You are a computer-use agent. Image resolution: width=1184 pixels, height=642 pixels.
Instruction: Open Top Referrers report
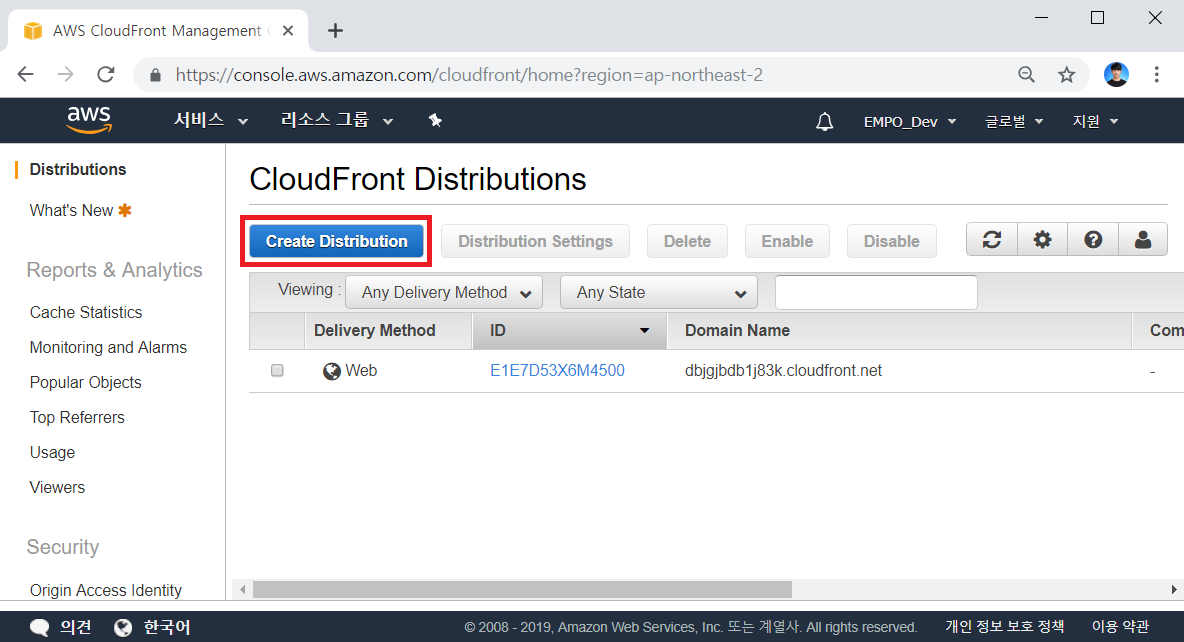(x=77, y=417)
